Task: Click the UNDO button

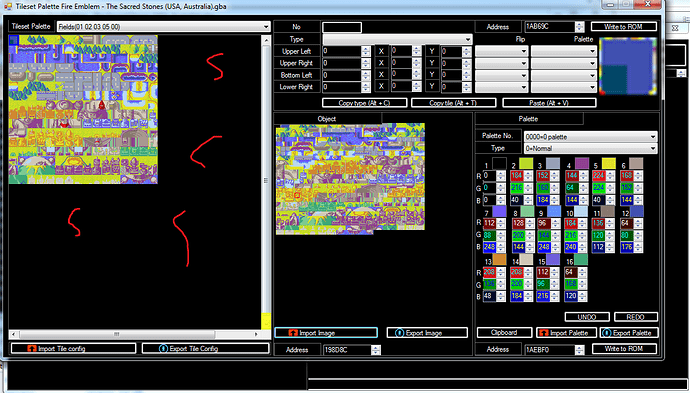Action: [x=587, y=317]
